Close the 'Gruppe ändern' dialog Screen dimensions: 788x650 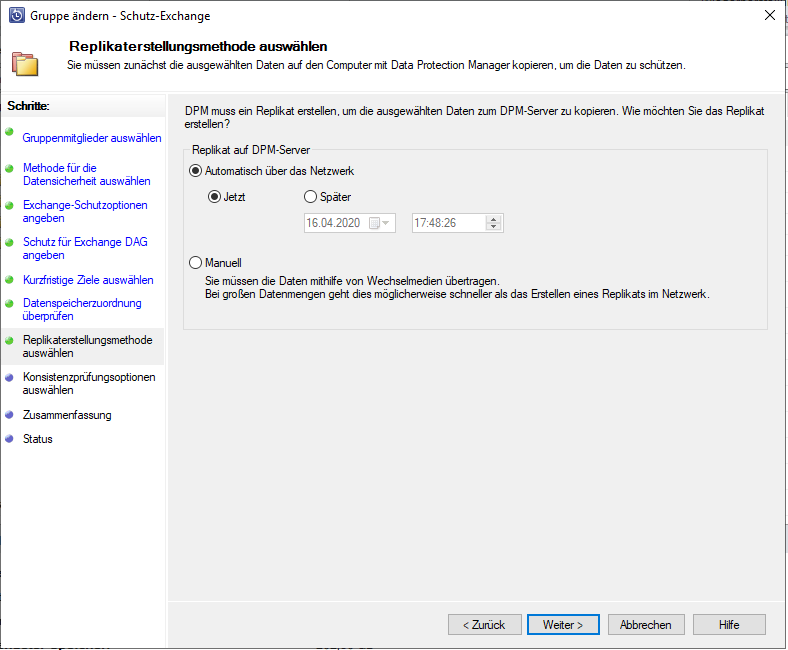pyautogui.click(x=769, y=16)
